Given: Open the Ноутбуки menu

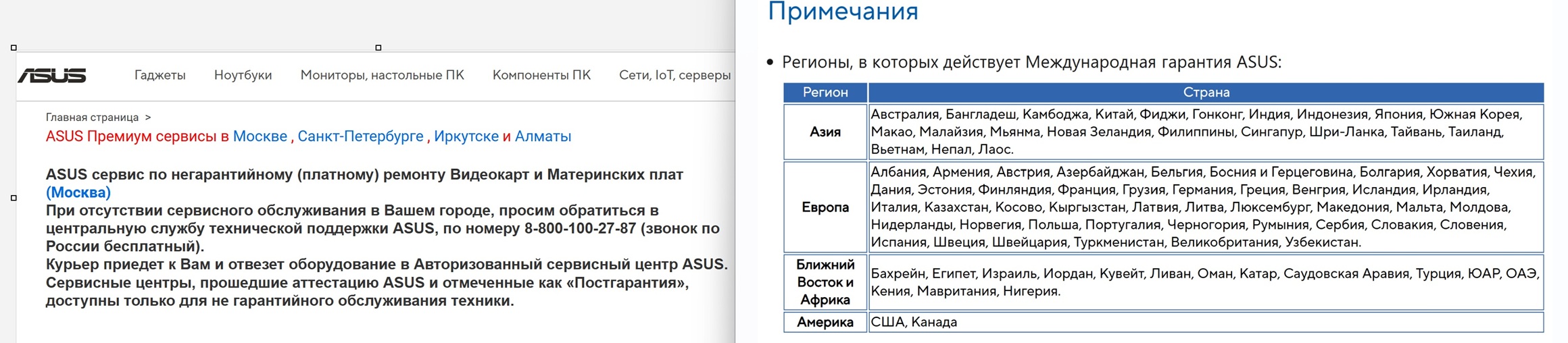Looking at the screenshot, I should pos(243,75).
